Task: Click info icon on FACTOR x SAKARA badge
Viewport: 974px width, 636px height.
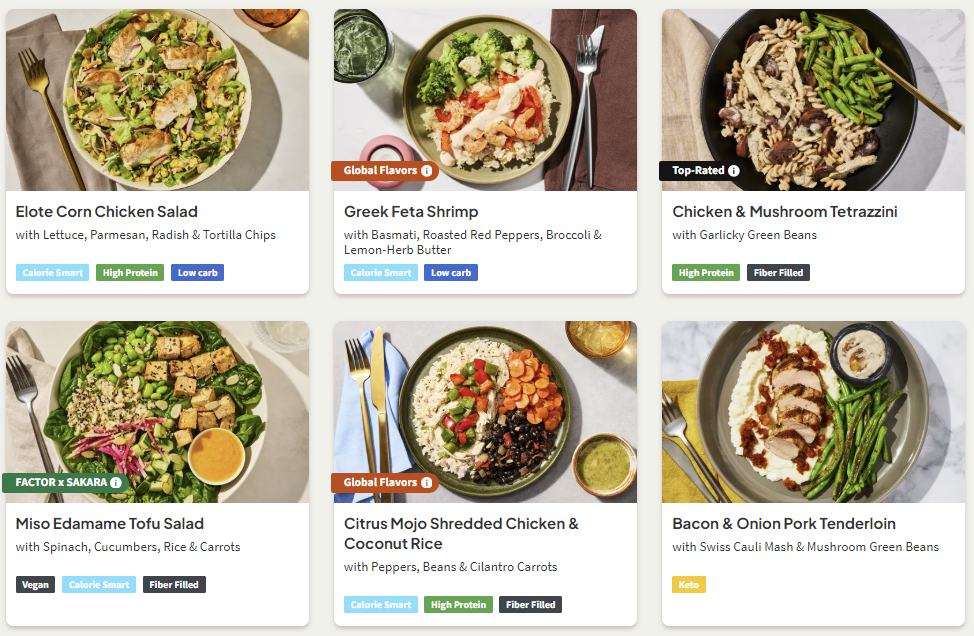Action: pos(116,483)
